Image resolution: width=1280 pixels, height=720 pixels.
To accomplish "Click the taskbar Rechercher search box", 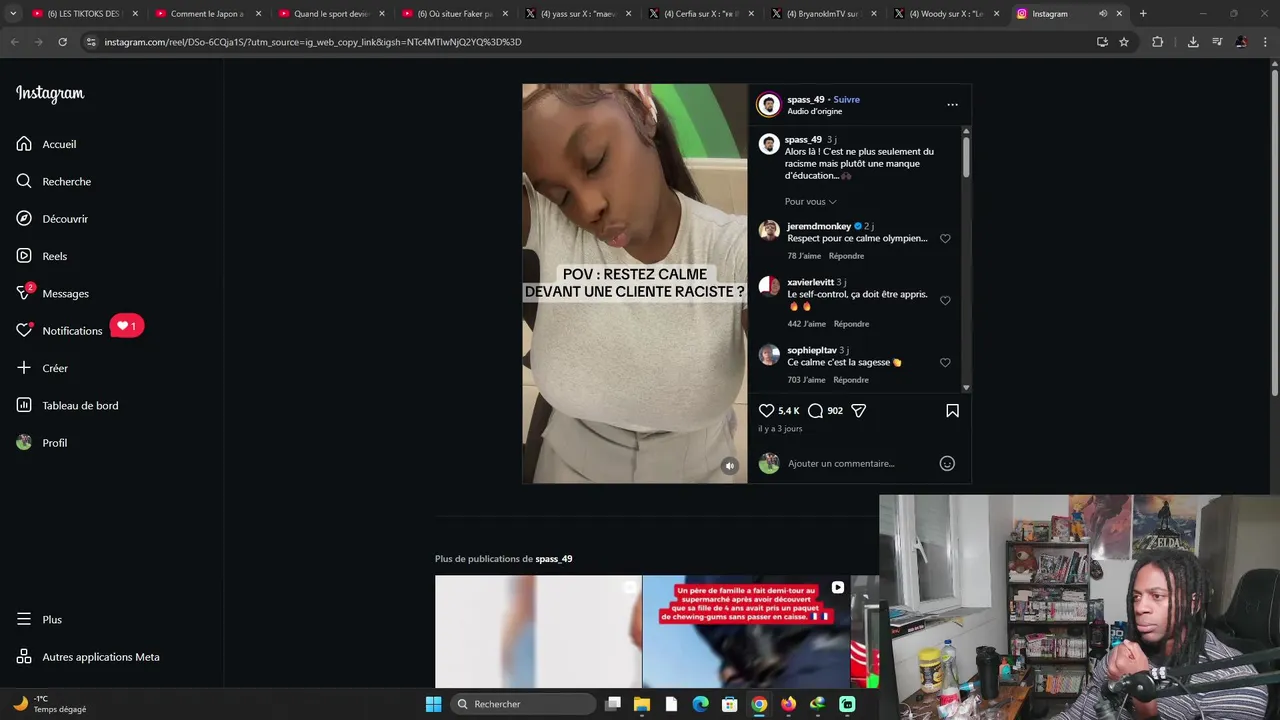I will pyautogui.click(x=523, y=704).
